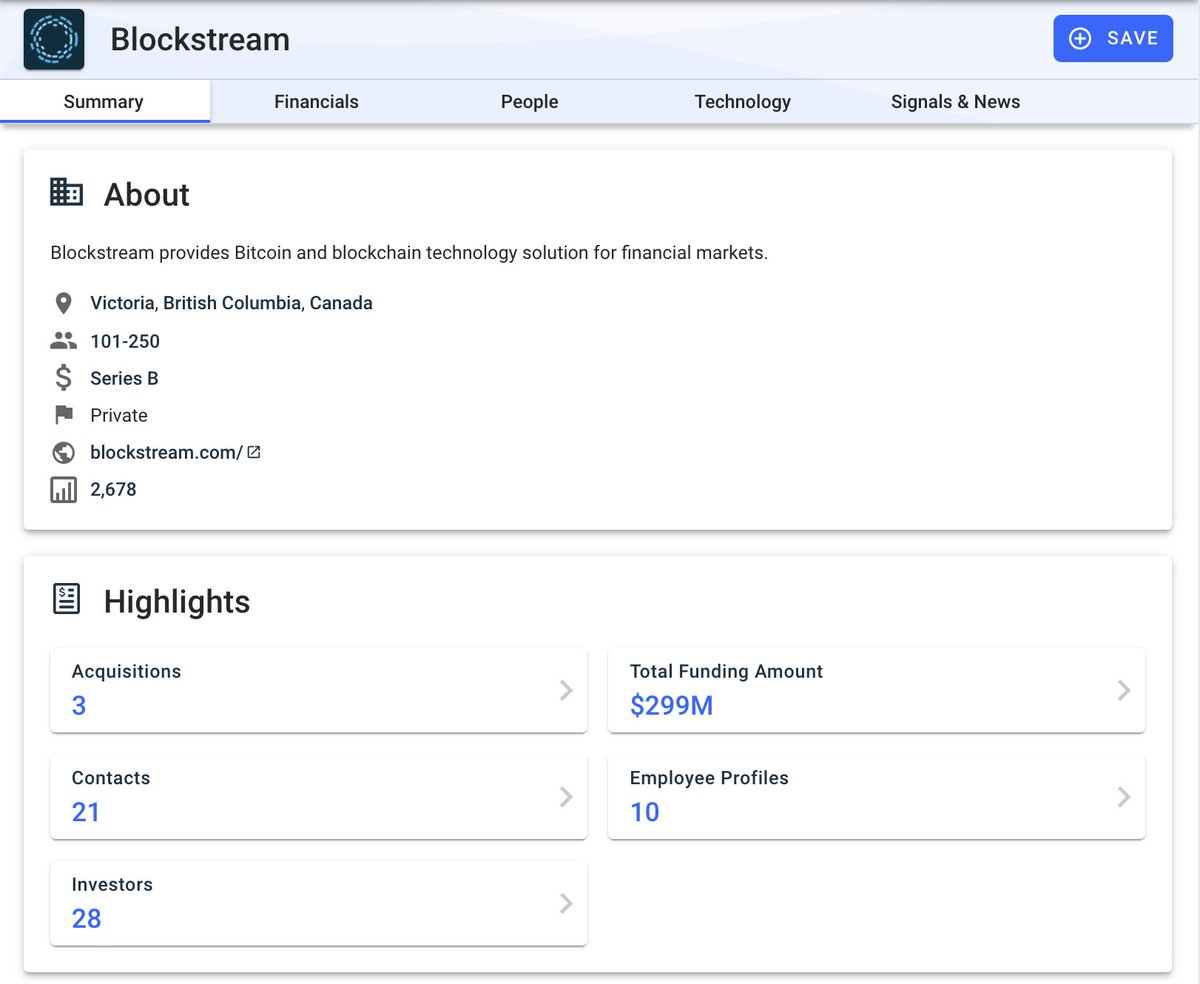Click the Investors count 28
The image size is (1200, 984).
coord(86,918)
